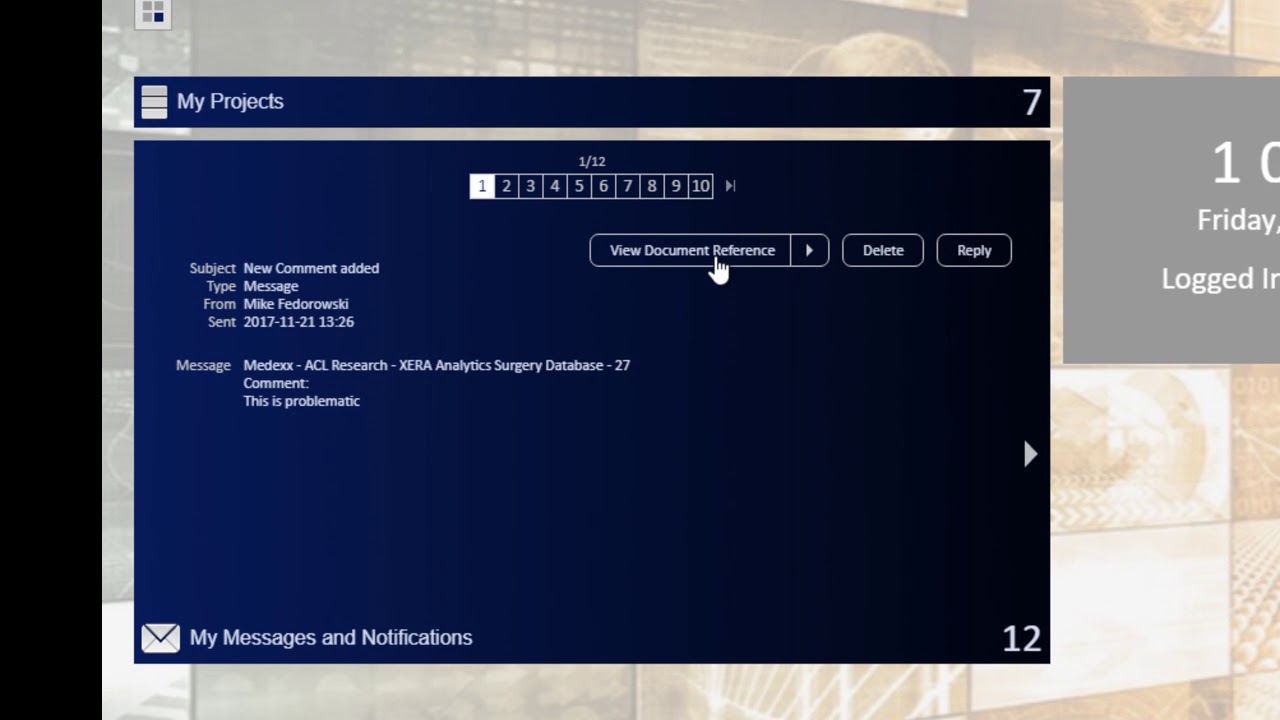This screenshot has height=720, width=1280.
Task: Click sender name Mike Fedorowski
Action: pos(296,304)
